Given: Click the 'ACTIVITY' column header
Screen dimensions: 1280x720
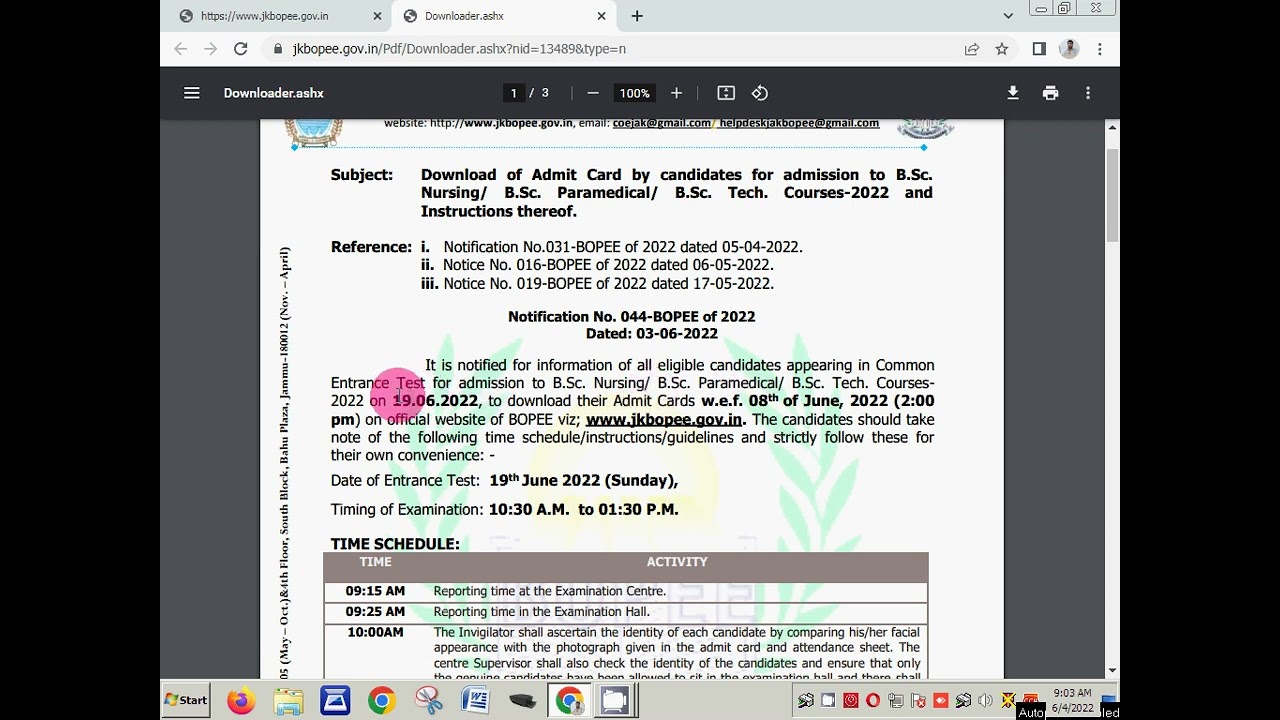Looking at the screenshot, I should pyautogui.click(x=677, y=562).
